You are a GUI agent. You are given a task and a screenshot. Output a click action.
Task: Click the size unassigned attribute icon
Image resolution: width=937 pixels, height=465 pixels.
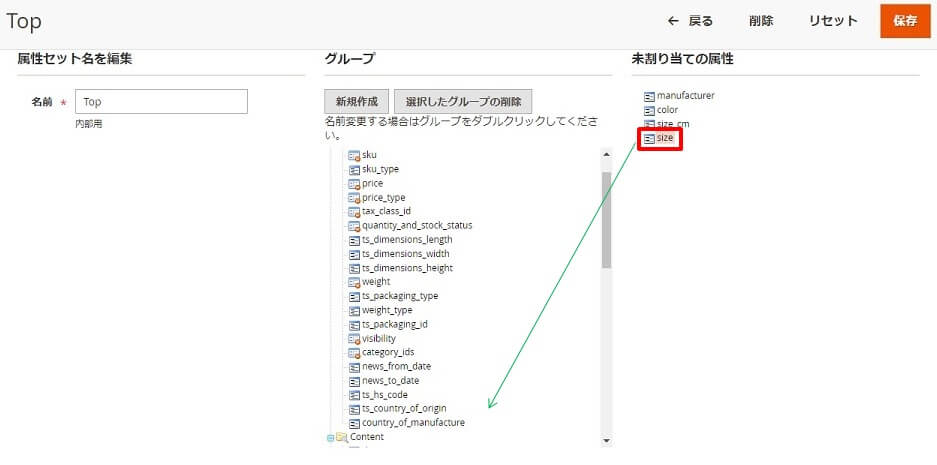click(650, 139)
